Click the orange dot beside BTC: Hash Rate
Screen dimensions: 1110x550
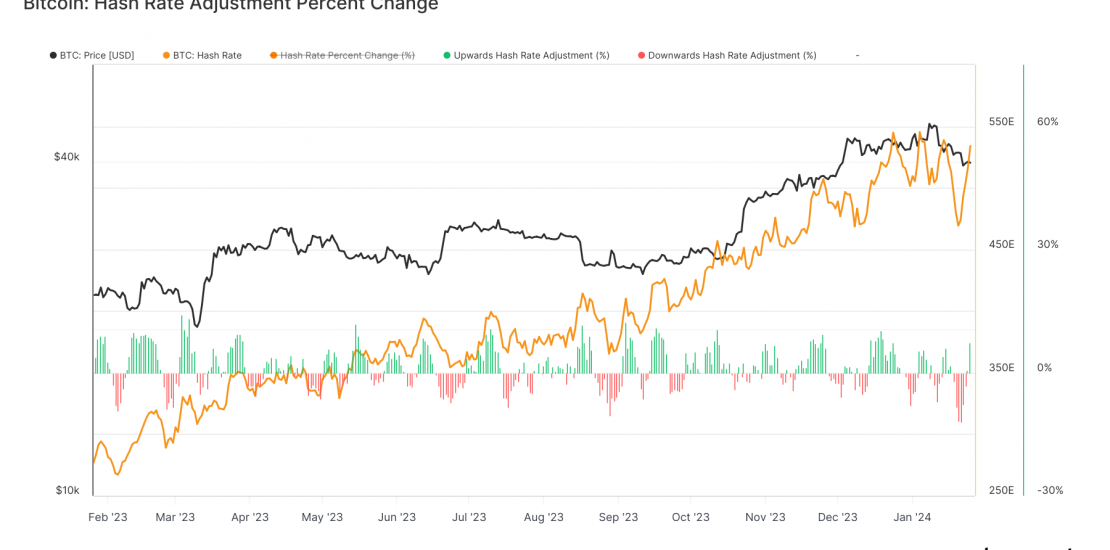(x=166, y=55)
